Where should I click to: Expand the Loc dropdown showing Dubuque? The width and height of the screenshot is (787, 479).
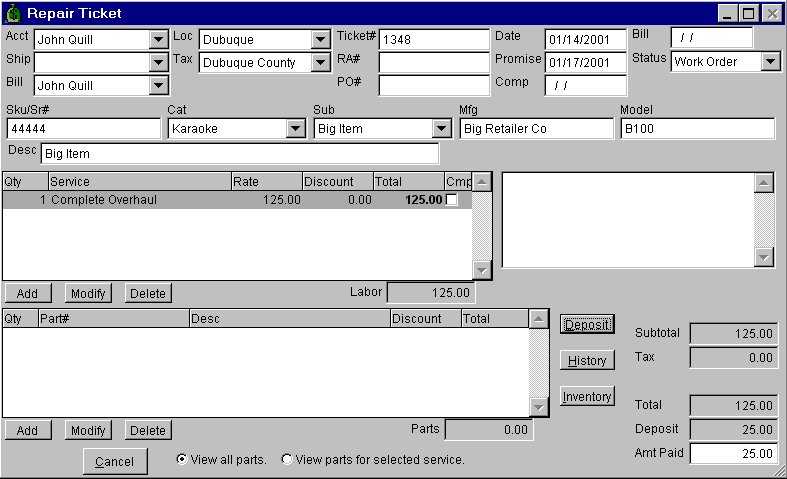pyautogui.click(x=320, y=40)
